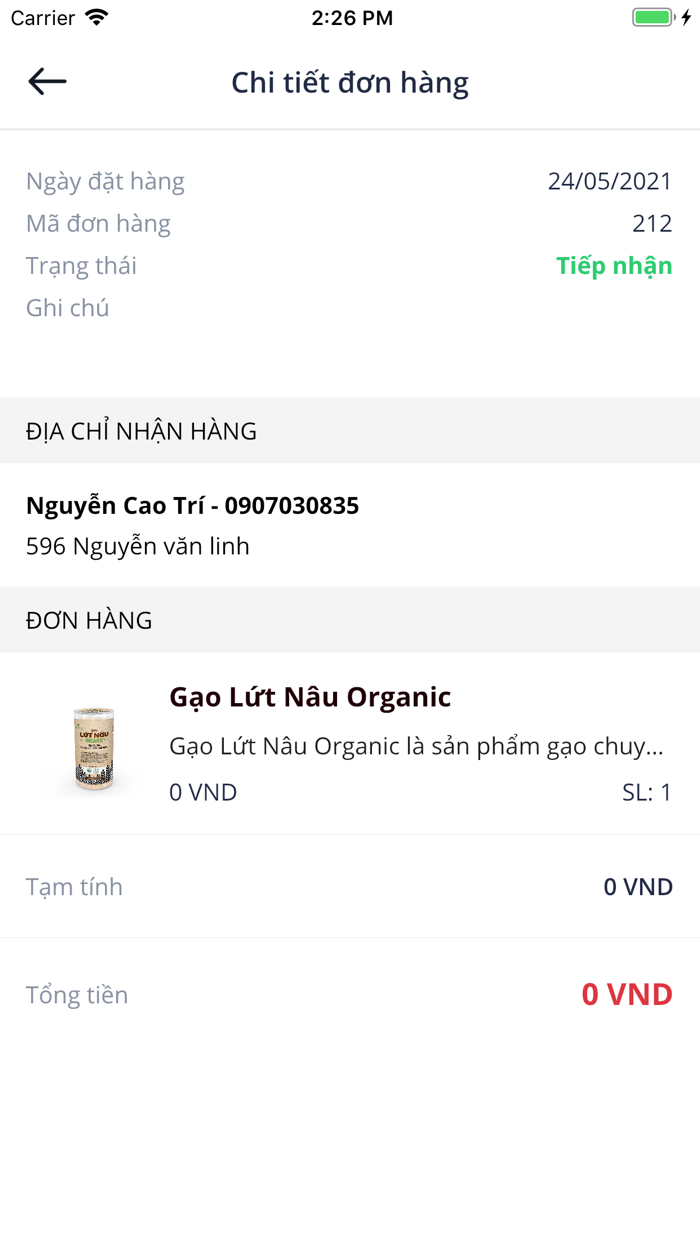Viewport: 700px width, 1244px height.
Task: Tap the ĐỊA CHỈ NHẬN HÀNG section header
Action: tap(140, 431)
